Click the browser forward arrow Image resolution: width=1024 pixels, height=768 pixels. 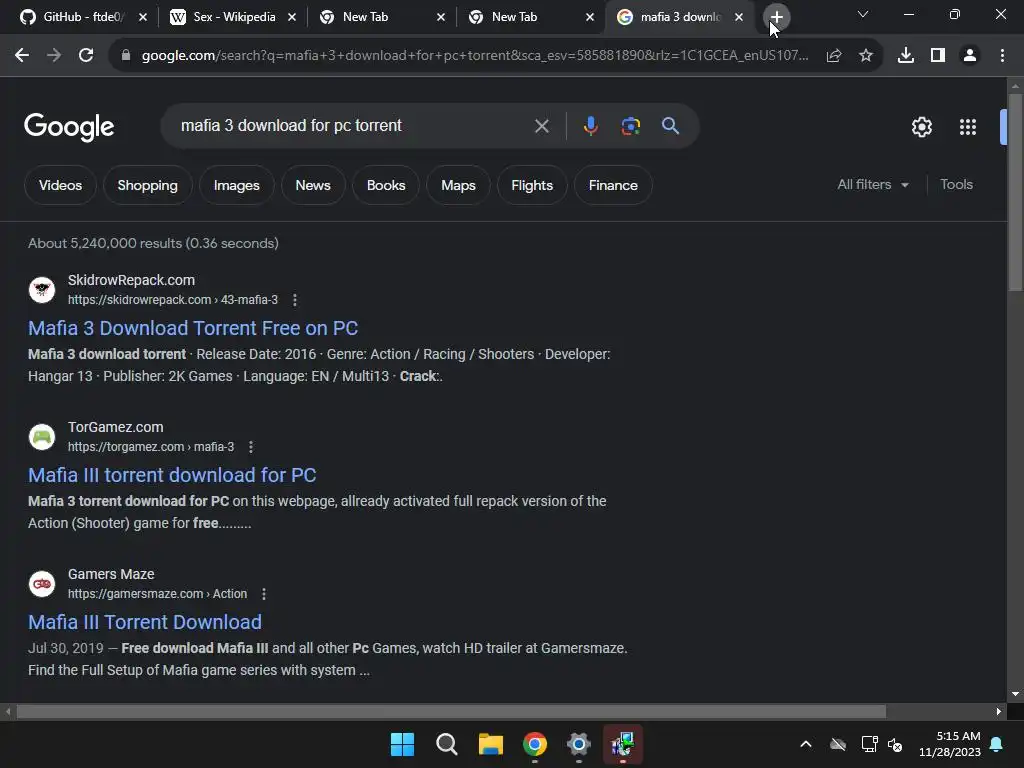coord(54,56)
